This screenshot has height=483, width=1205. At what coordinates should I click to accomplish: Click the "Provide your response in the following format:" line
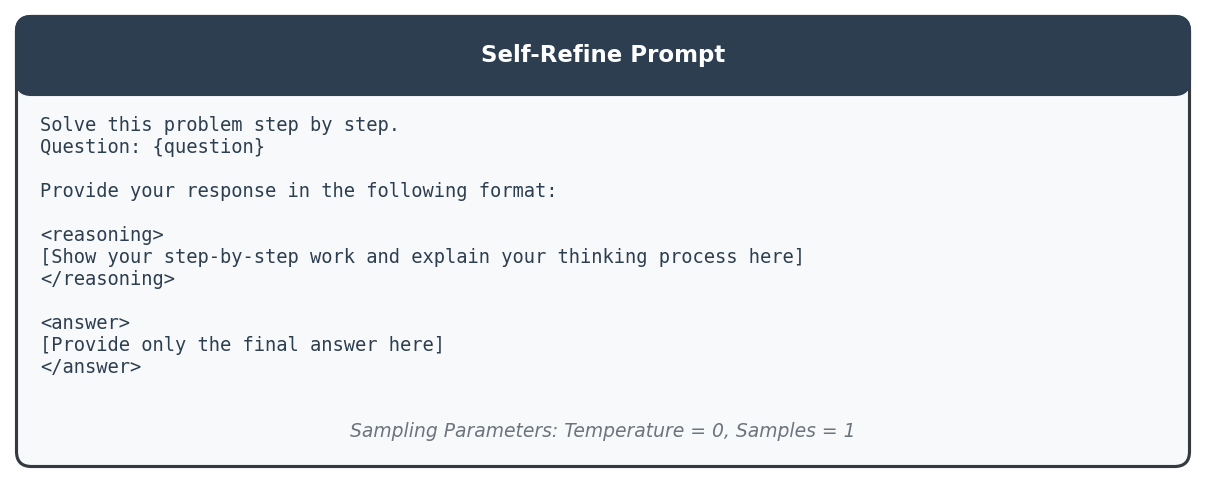coord(298,191)
